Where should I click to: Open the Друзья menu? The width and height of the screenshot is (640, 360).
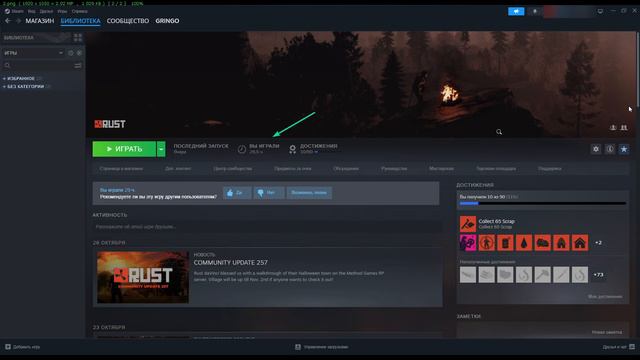[46, 11]
